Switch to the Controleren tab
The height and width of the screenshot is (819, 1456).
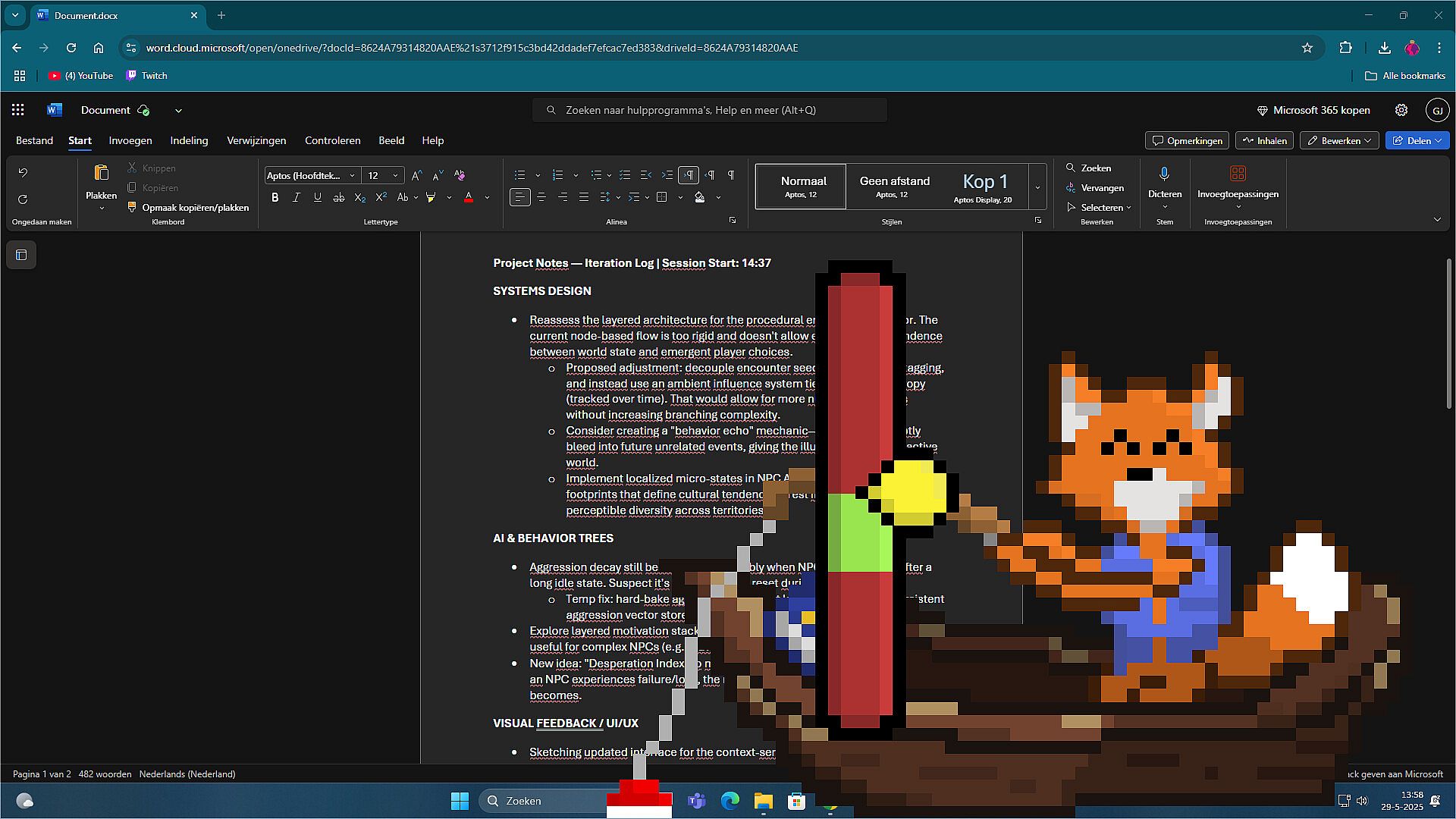tap(332, 140)
